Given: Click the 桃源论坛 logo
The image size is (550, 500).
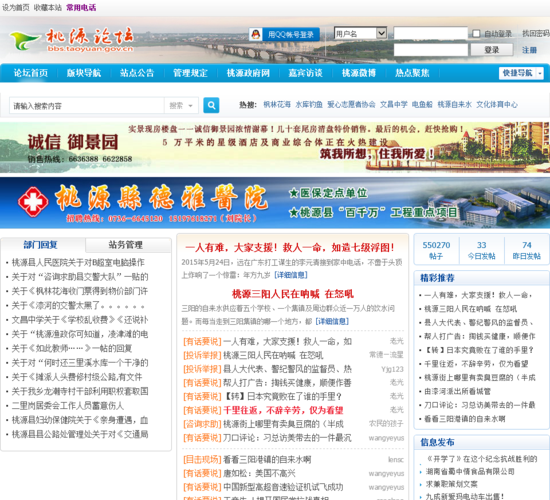Looking at the screenshot, I should point(72,40).
